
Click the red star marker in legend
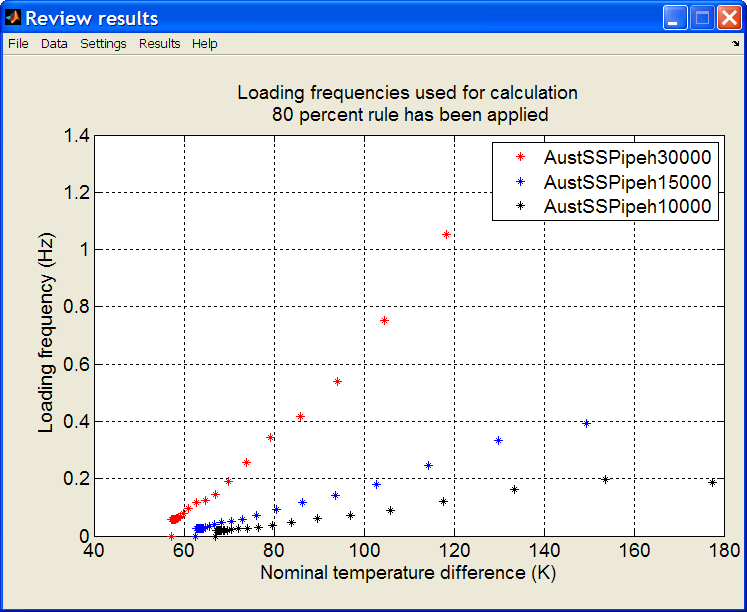point(520,157)
